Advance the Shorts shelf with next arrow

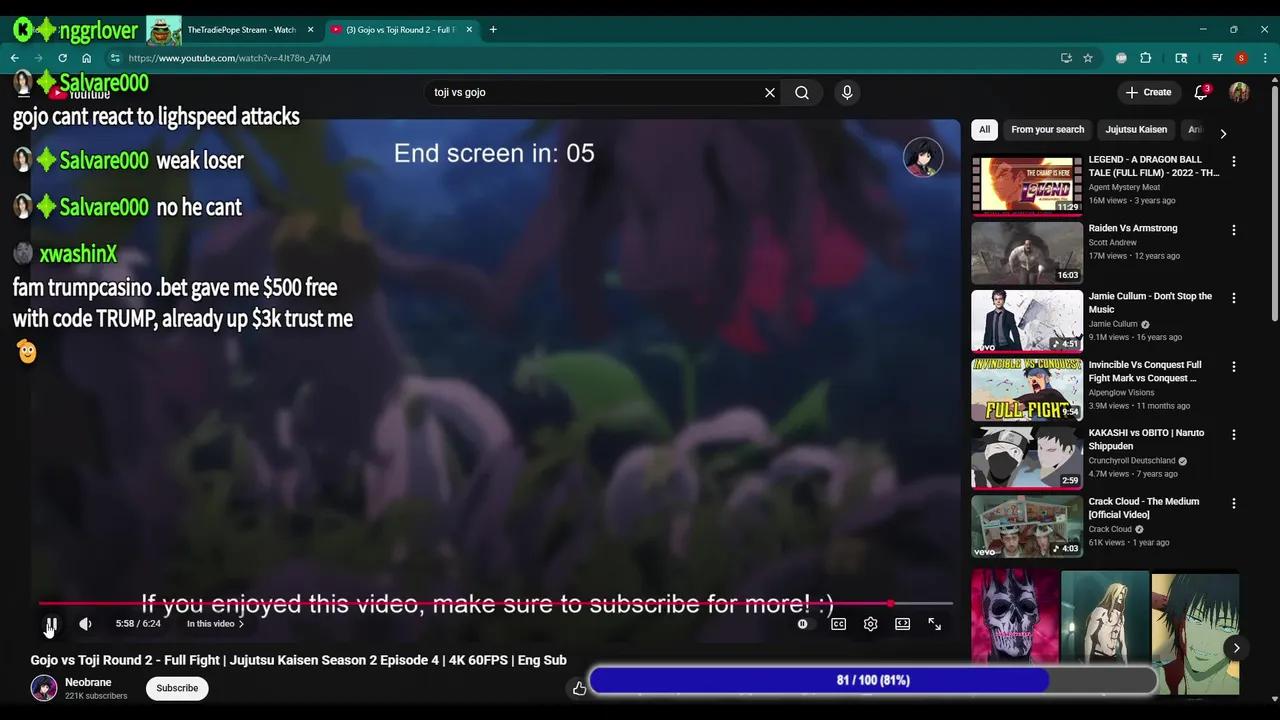coord(1236,648)
